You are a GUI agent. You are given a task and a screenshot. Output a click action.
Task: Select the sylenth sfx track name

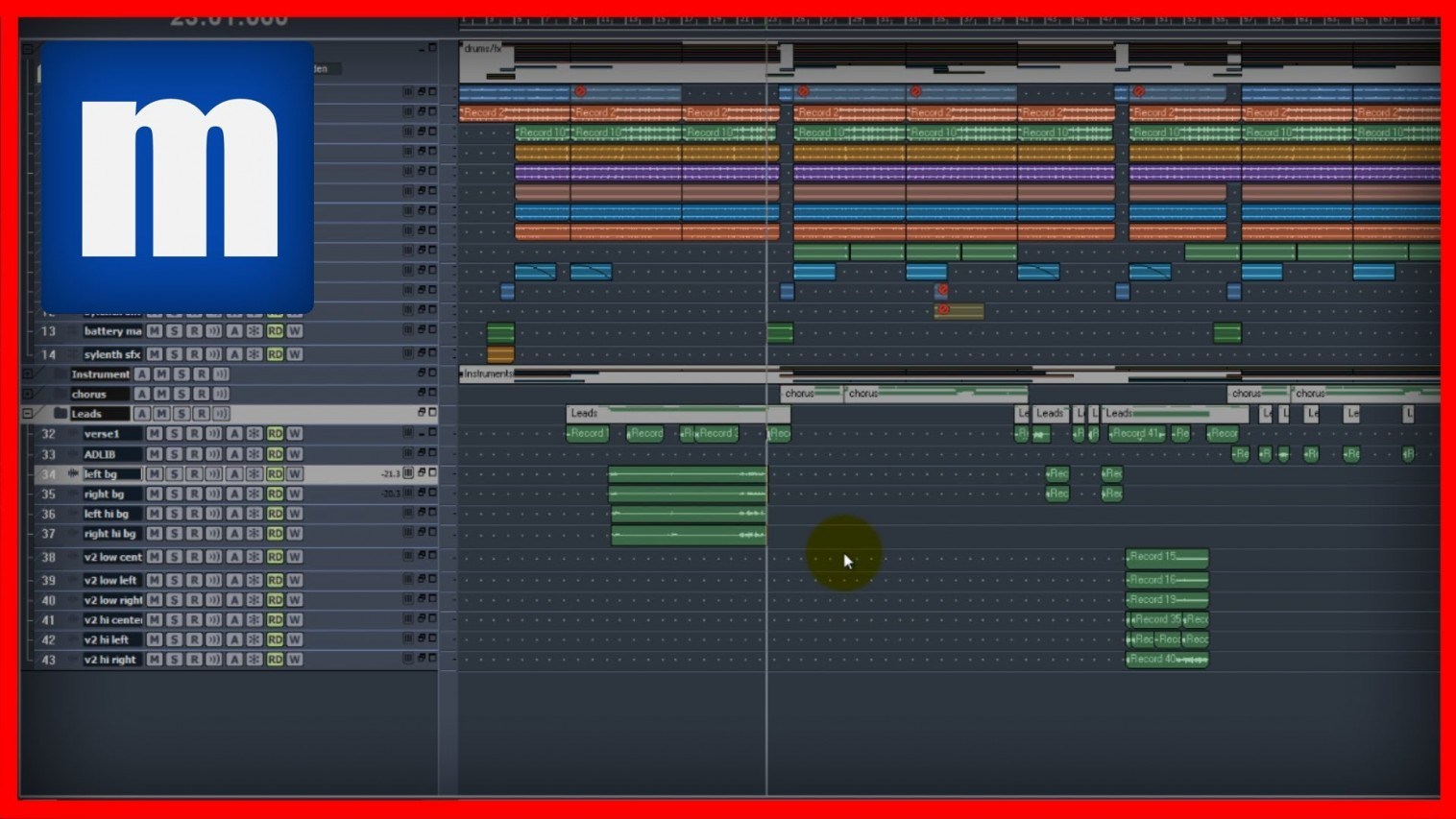(x=111, y=354)
